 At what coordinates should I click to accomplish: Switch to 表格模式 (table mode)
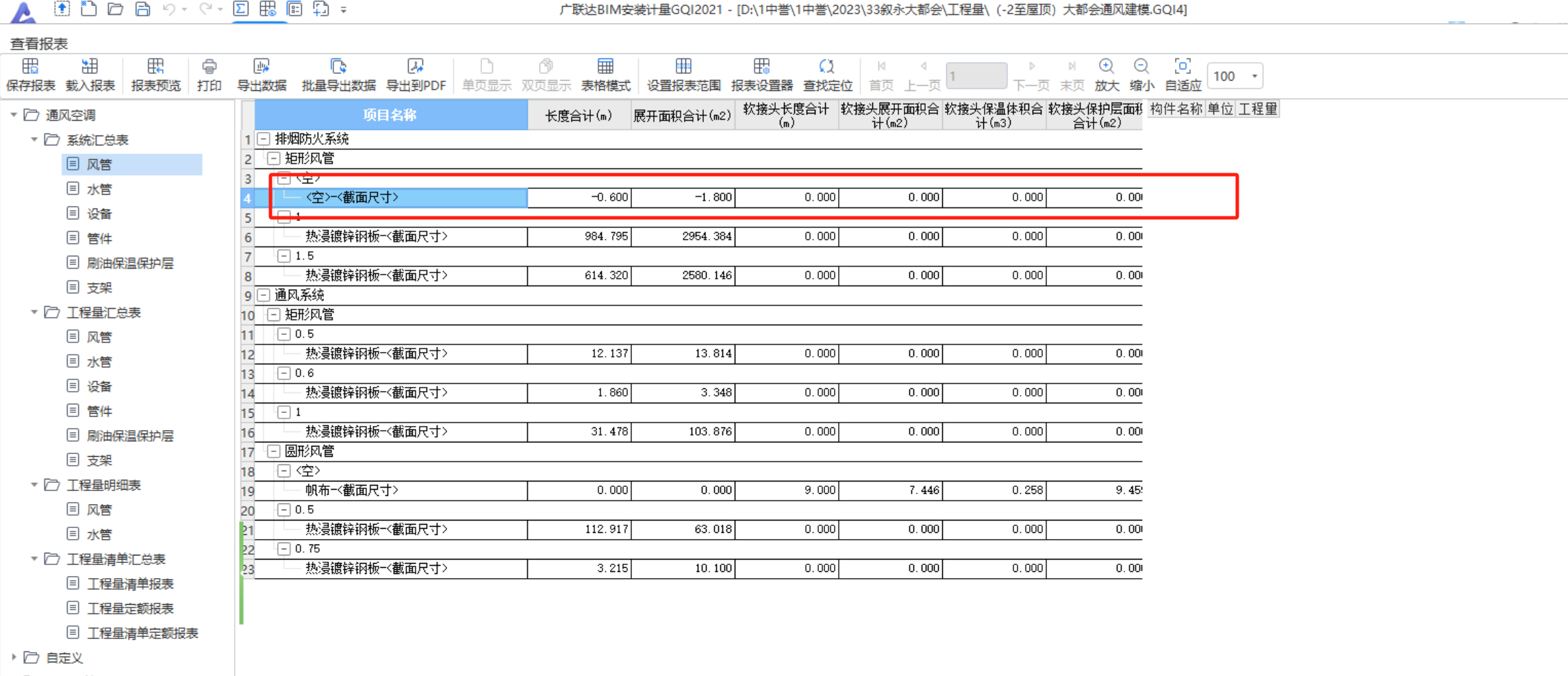[605, 75]
